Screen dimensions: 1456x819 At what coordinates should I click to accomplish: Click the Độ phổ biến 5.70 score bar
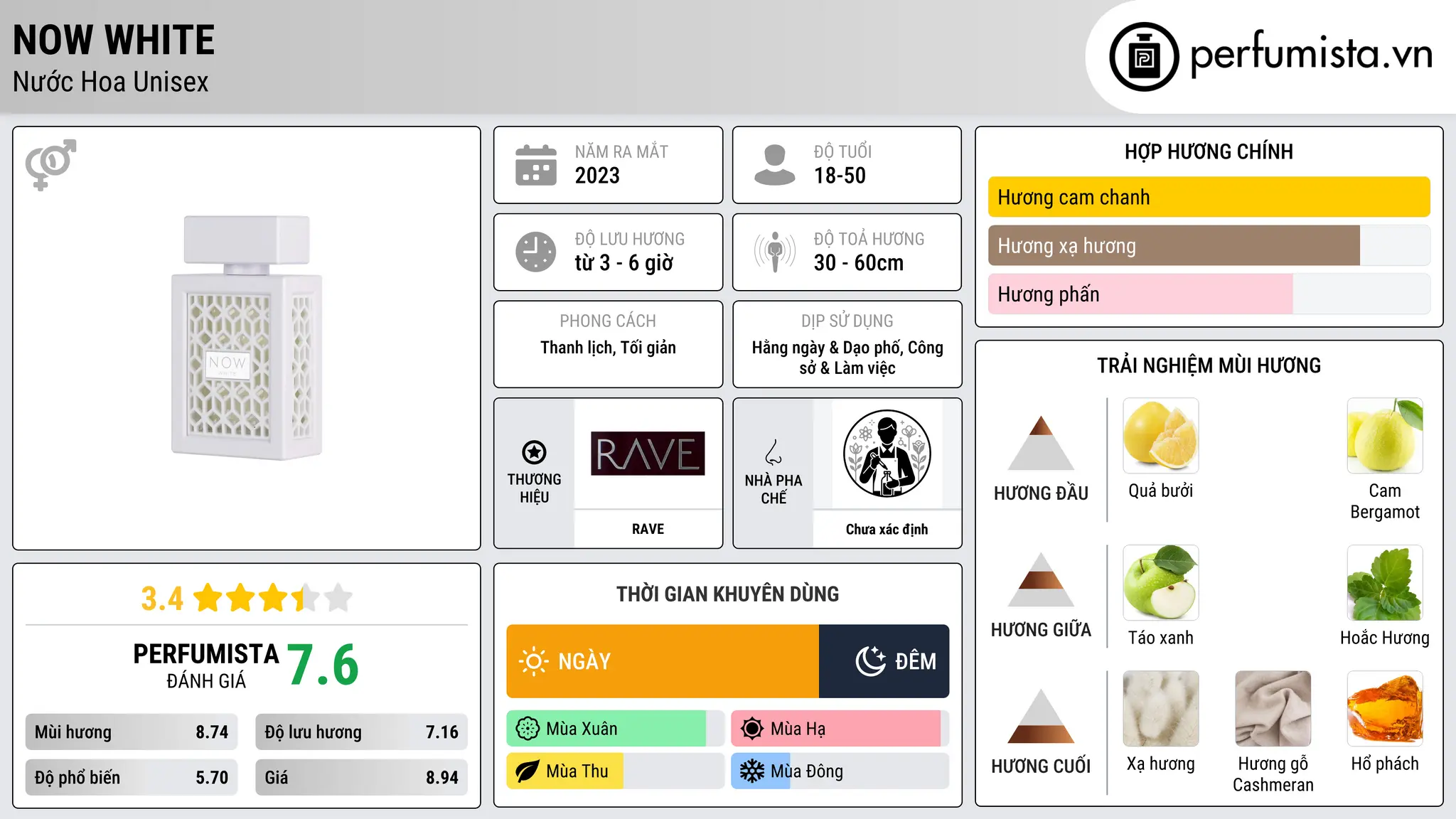[132, 778]
